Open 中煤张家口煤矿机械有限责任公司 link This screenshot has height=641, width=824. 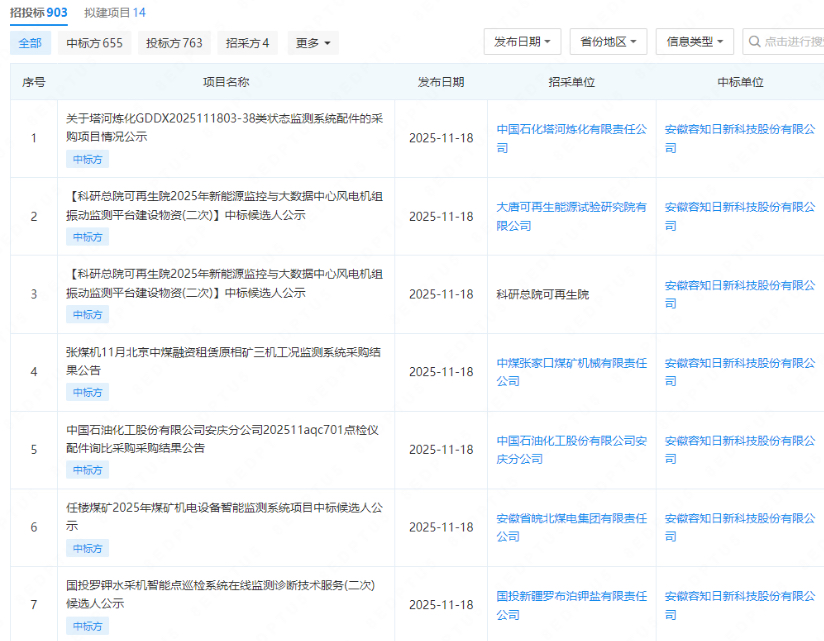tap(572, 372)
